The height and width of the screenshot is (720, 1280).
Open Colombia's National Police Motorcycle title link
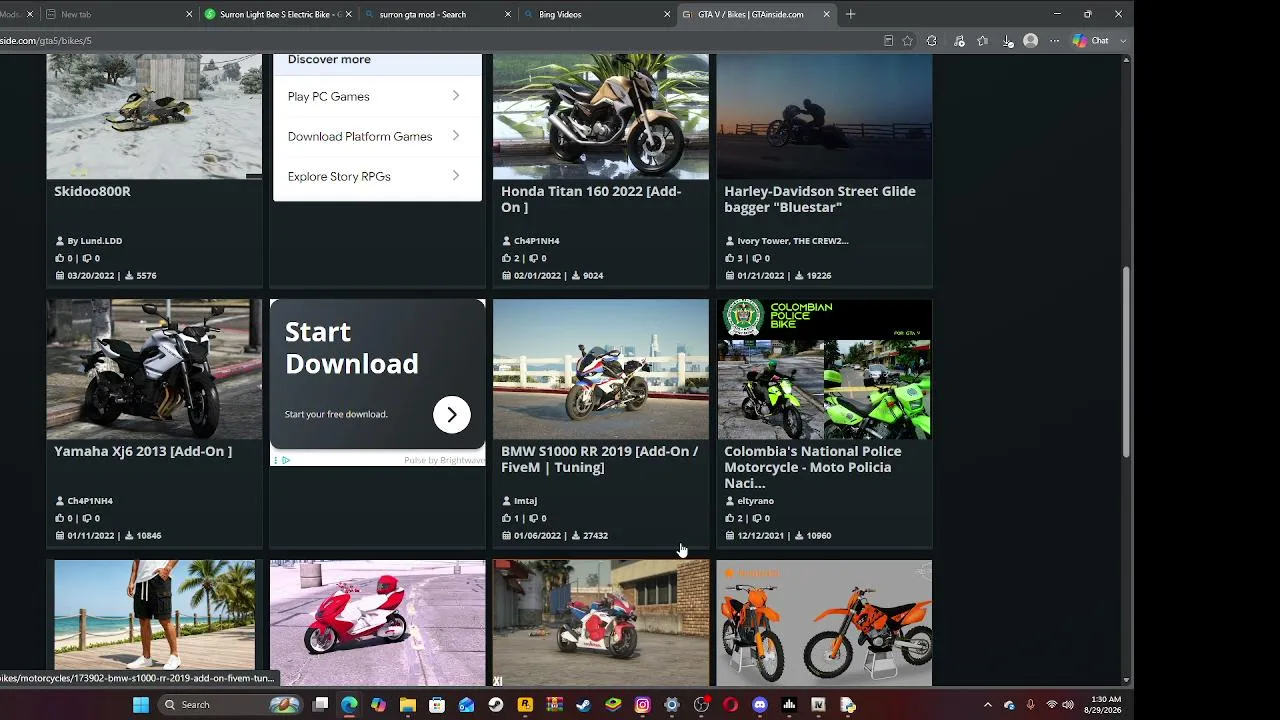click(813, 467)
